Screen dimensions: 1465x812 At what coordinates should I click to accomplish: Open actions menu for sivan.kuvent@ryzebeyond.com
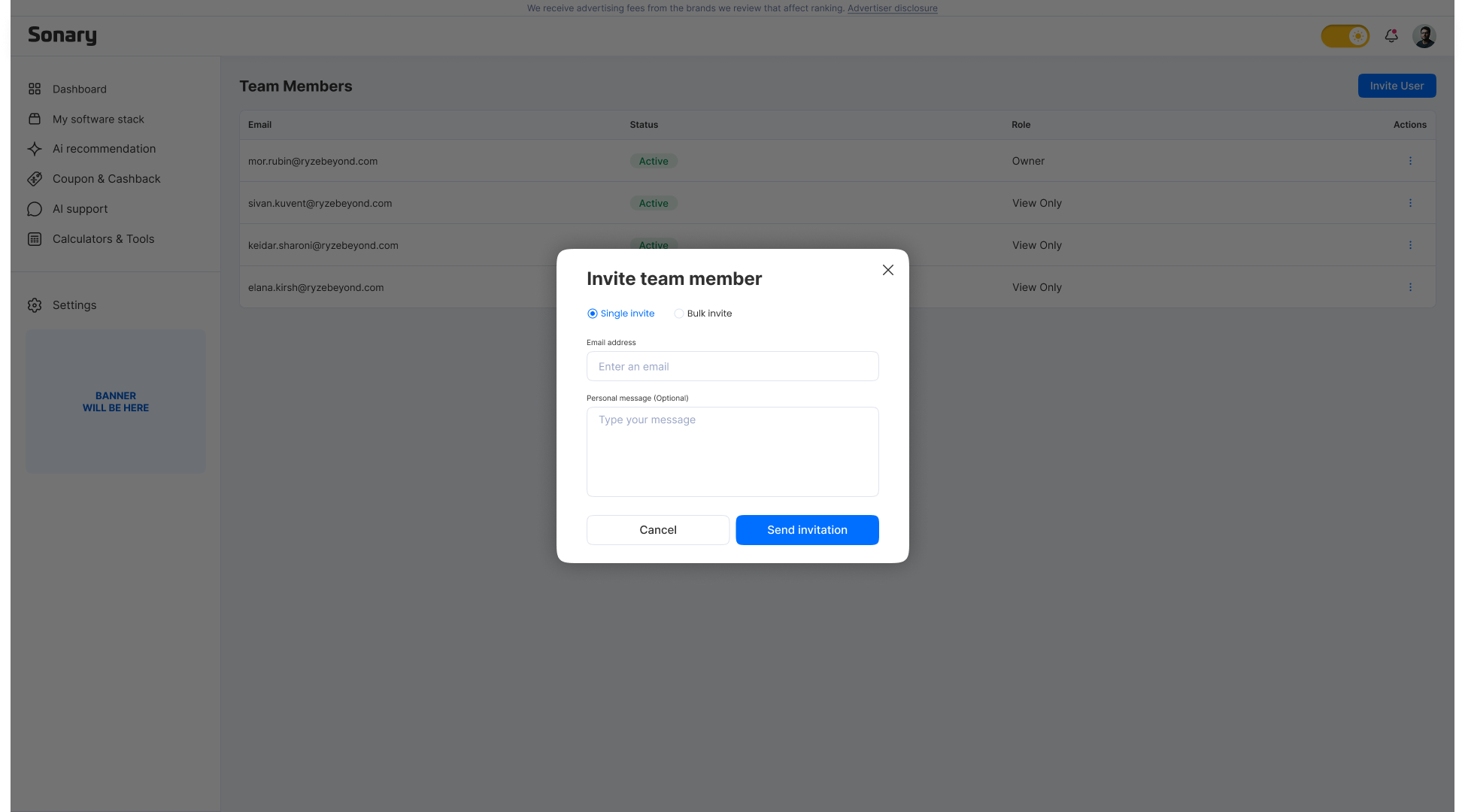point(1410,203)
